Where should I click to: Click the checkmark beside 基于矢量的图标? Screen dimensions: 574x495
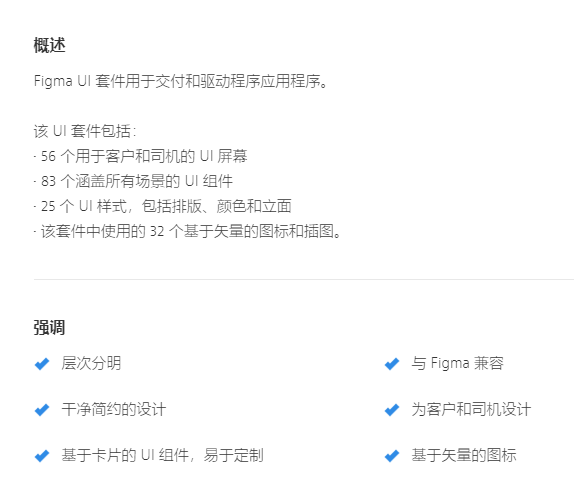click(x=392, y=456)
